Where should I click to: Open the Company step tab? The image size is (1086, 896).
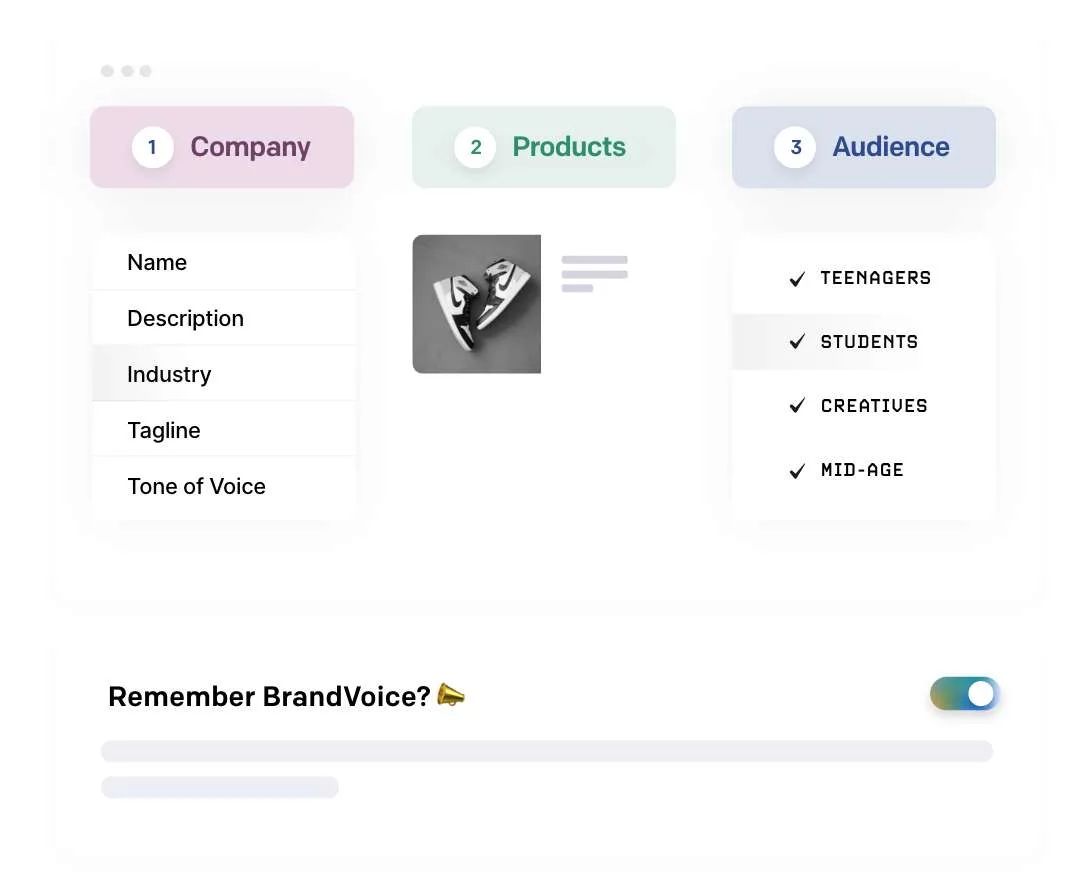pos(222,147)
